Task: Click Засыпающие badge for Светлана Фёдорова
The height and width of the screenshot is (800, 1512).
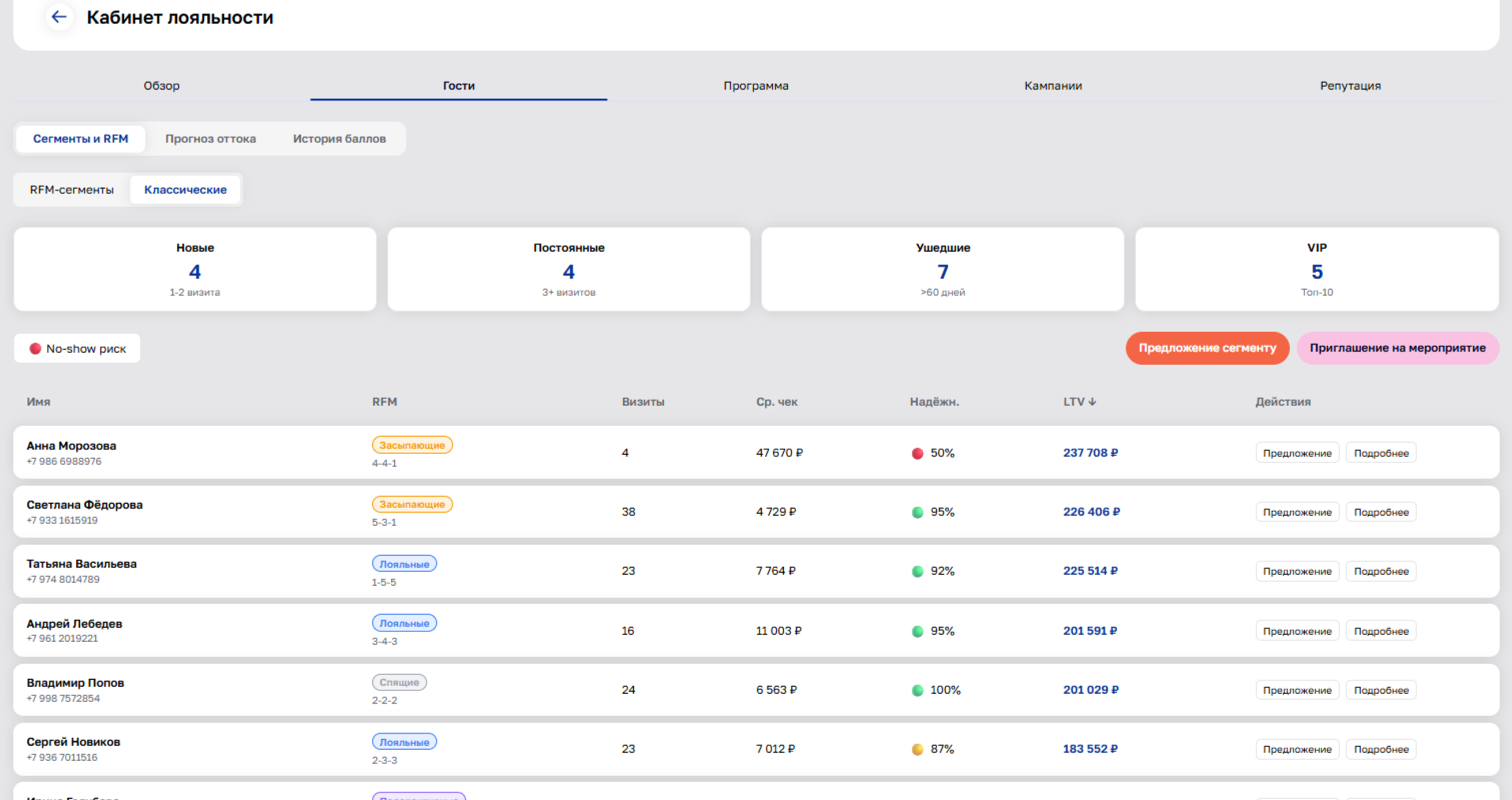Action: (412, 504)
